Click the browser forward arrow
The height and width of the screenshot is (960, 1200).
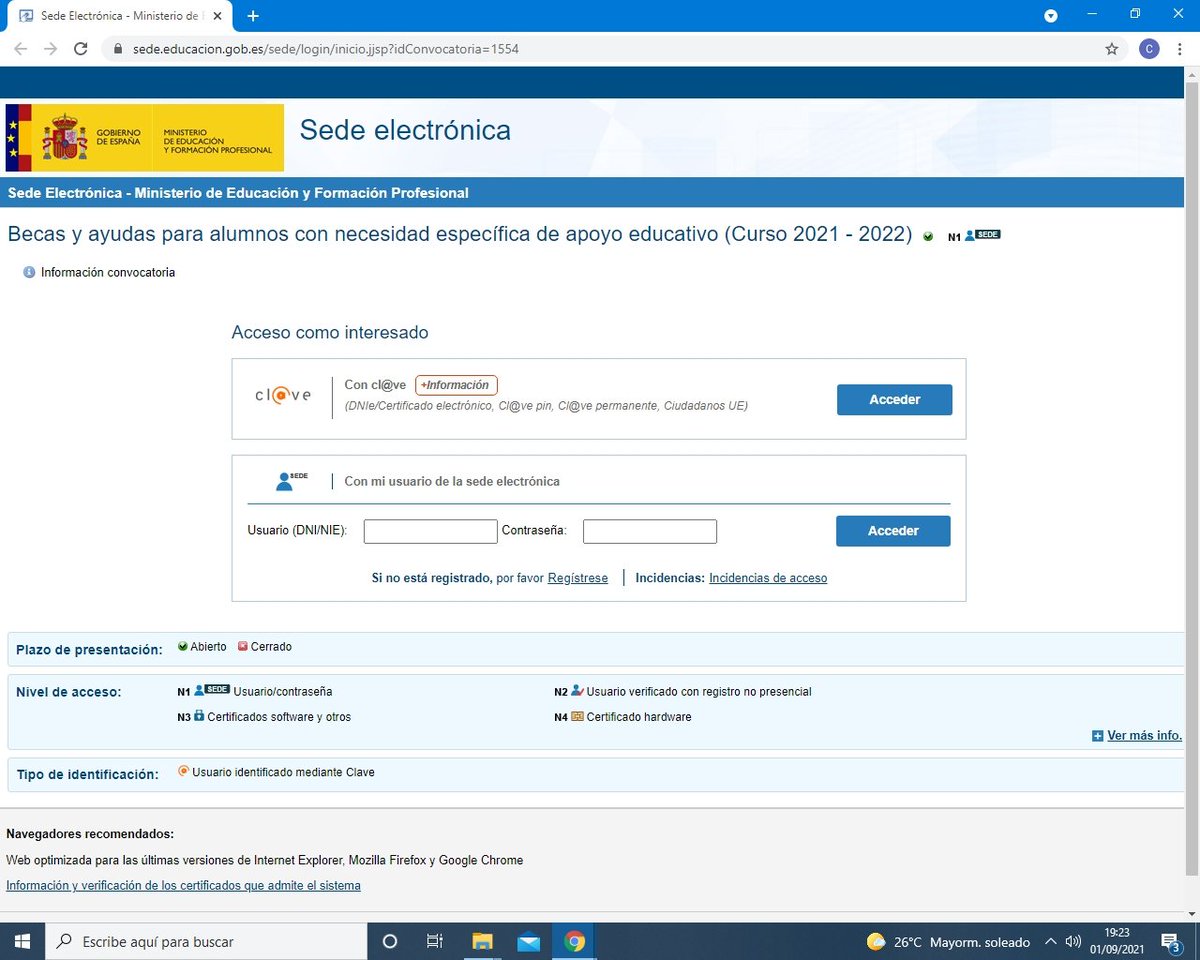51,49
